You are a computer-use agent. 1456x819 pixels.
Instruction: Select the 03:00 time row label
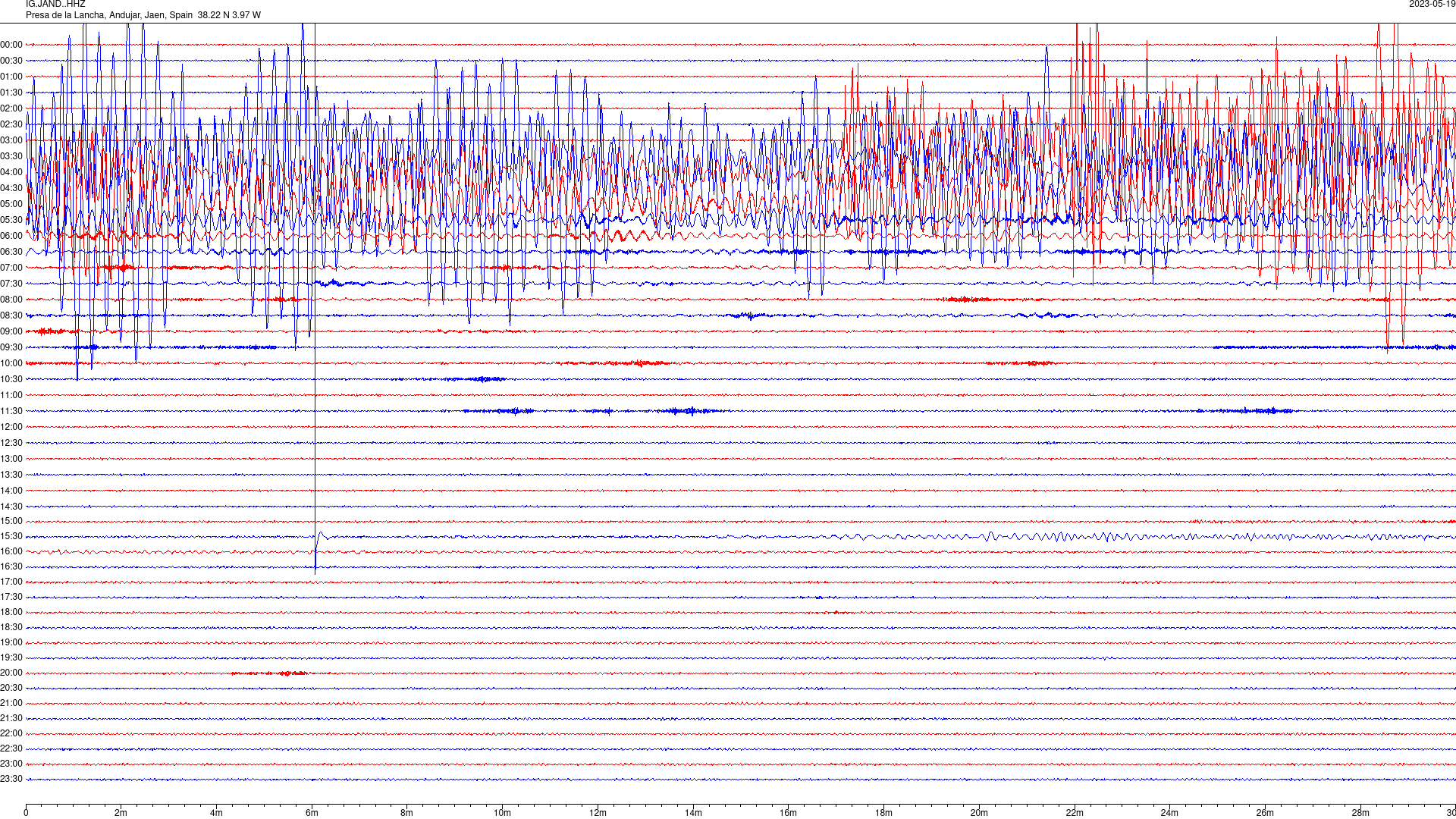click(11, 140)
